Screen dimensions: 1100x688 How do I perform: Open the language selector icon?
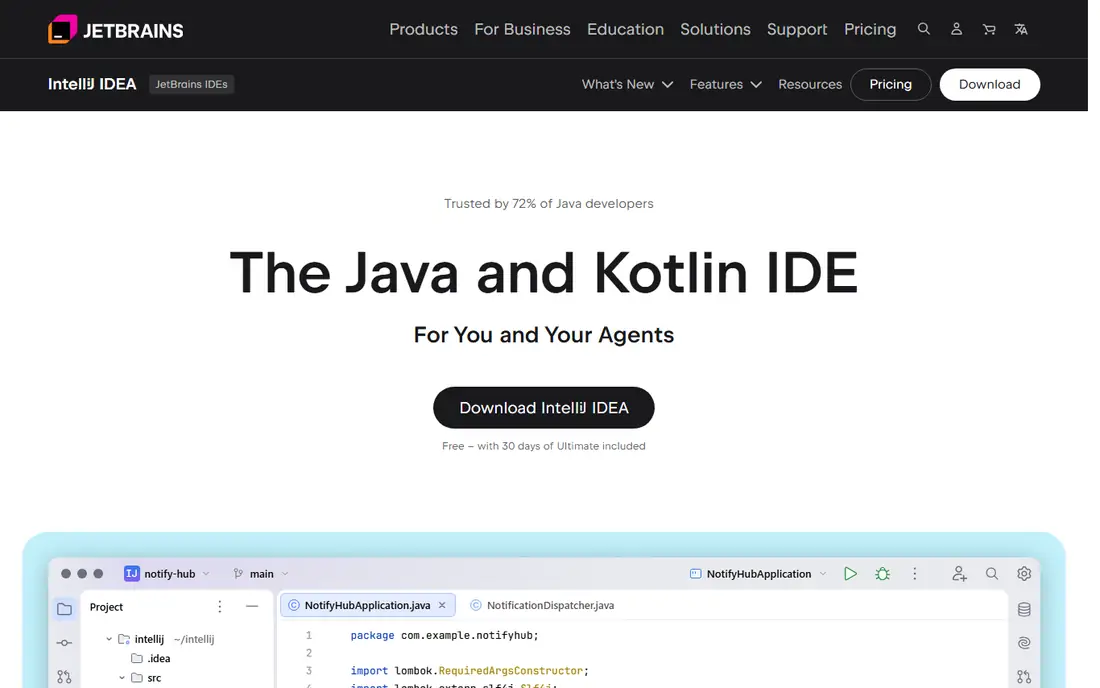(1021, 29)
